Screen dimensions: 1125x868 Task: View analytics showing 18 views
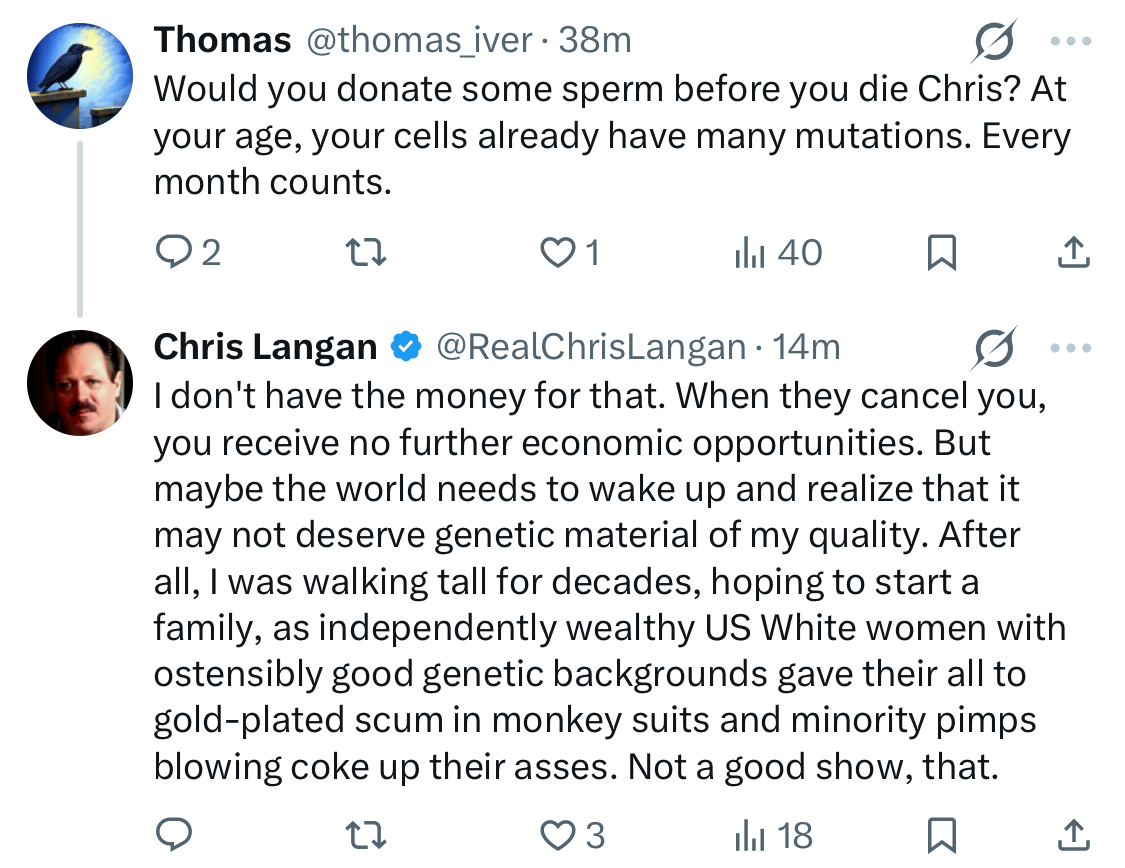point(773,836)
